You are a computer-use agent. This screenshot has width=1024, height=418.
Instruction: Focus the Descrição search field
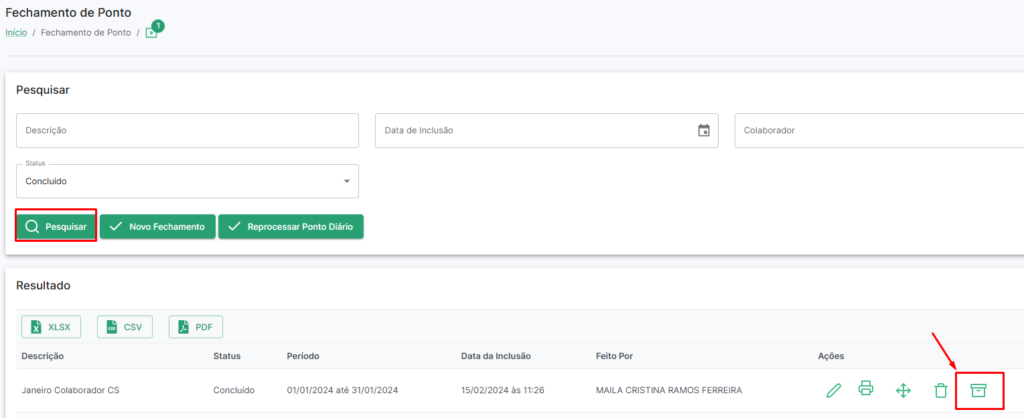pos(187,131)
